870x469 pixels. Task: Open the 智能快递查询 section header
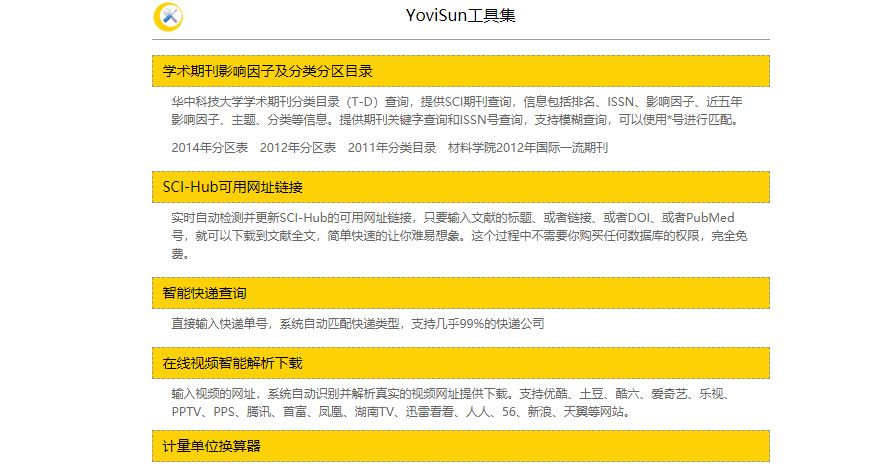coord(461,293)
